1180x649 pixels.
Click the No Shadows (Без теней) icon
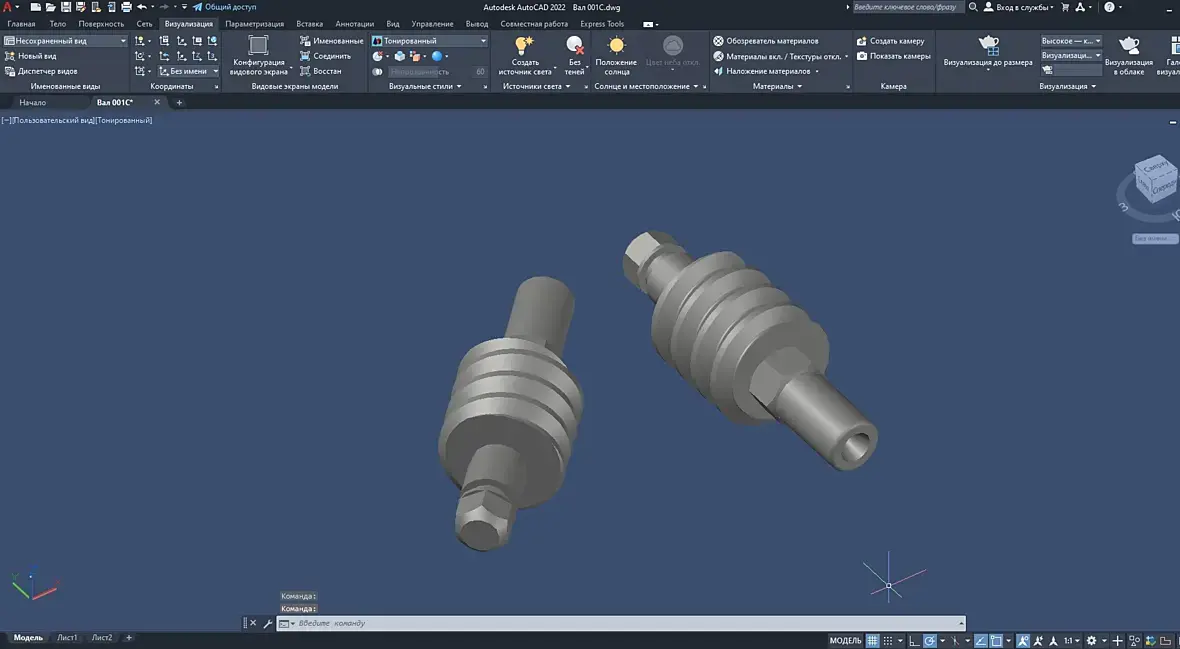point(575,46)
